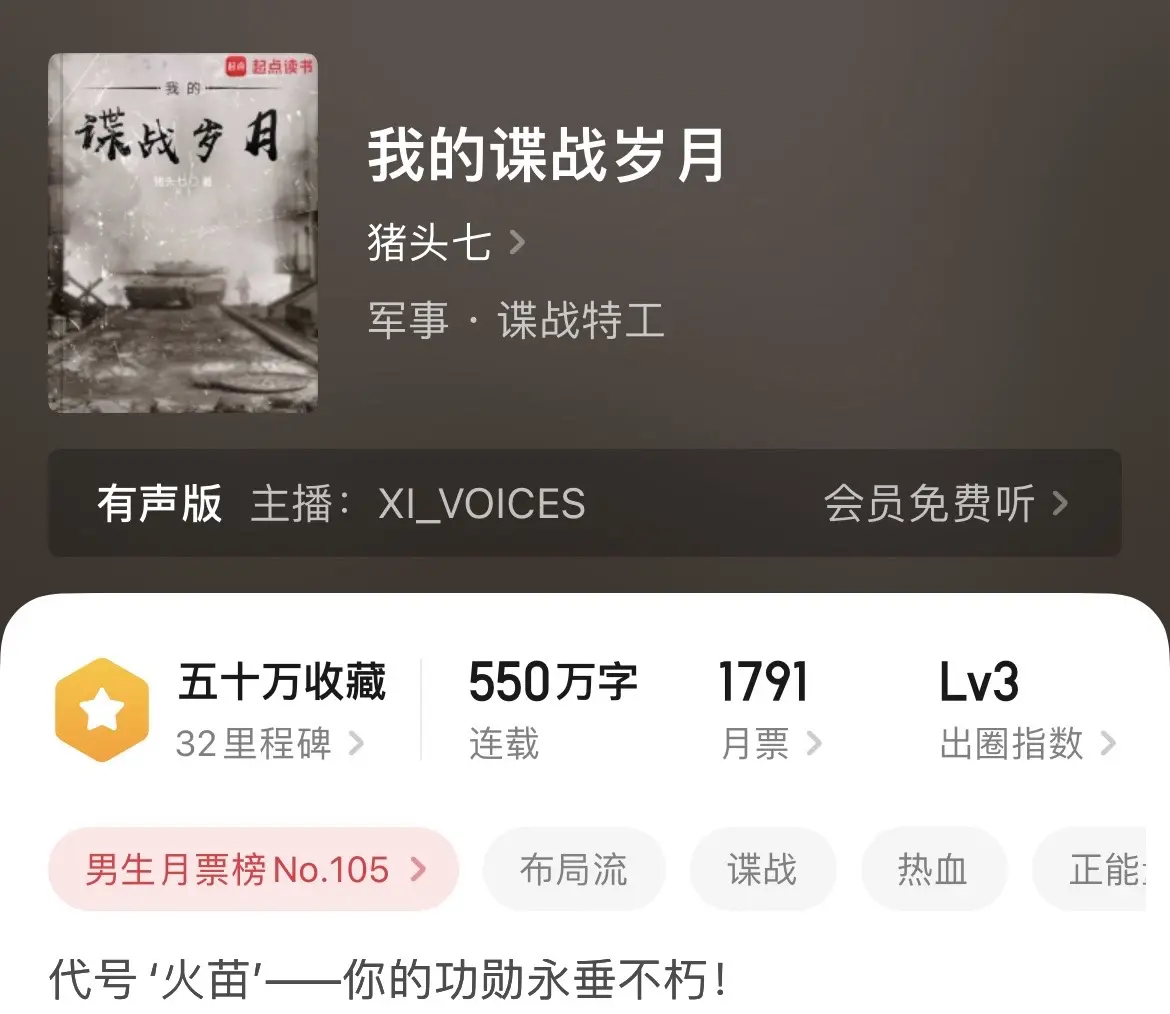
Task: Tap the chevron beside 32里程碑
Action: pos(357,743)
